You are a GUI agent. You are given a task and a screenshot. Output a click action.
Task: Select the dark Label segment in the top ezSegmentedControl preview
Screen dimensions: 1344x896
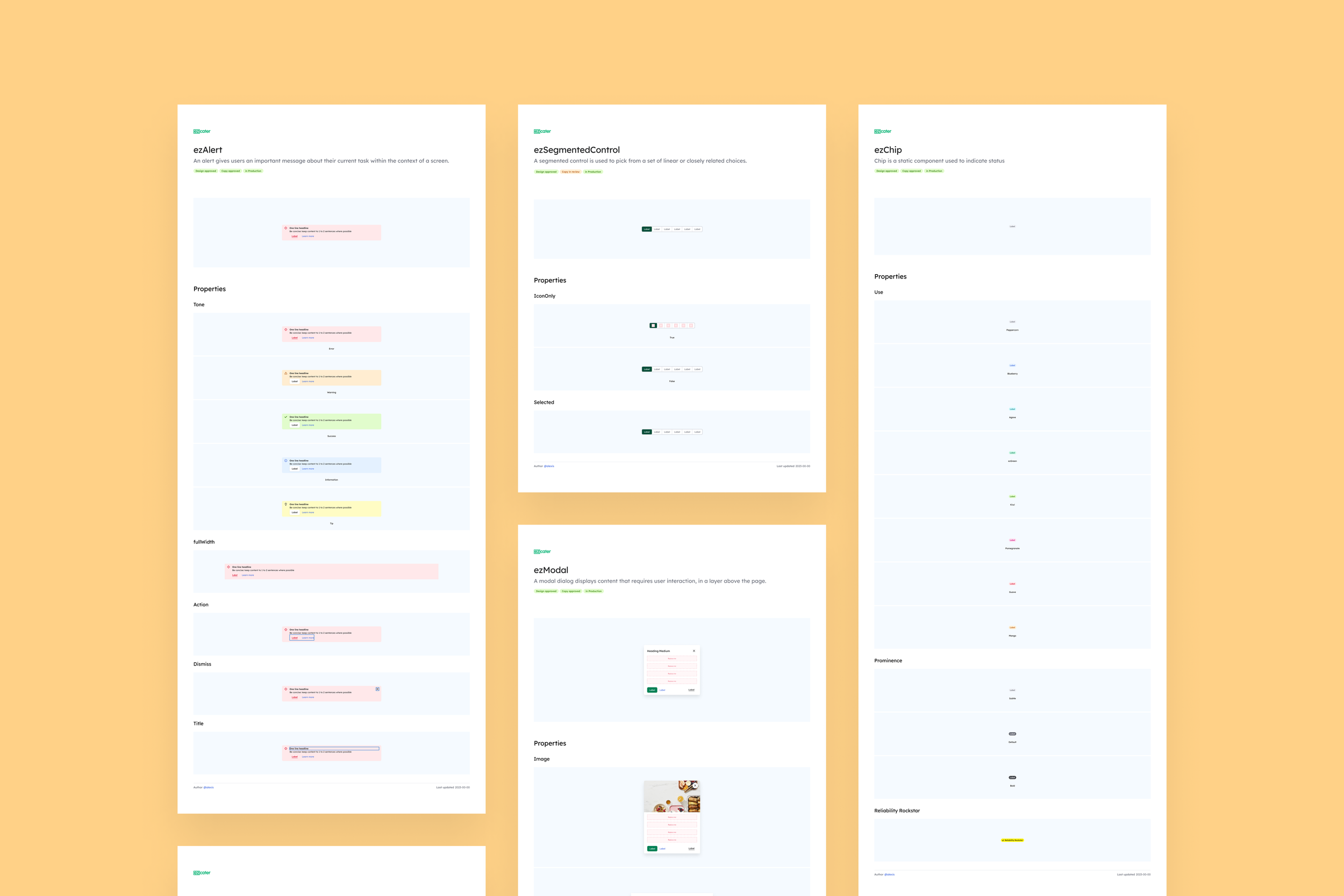tap(647, 229)
